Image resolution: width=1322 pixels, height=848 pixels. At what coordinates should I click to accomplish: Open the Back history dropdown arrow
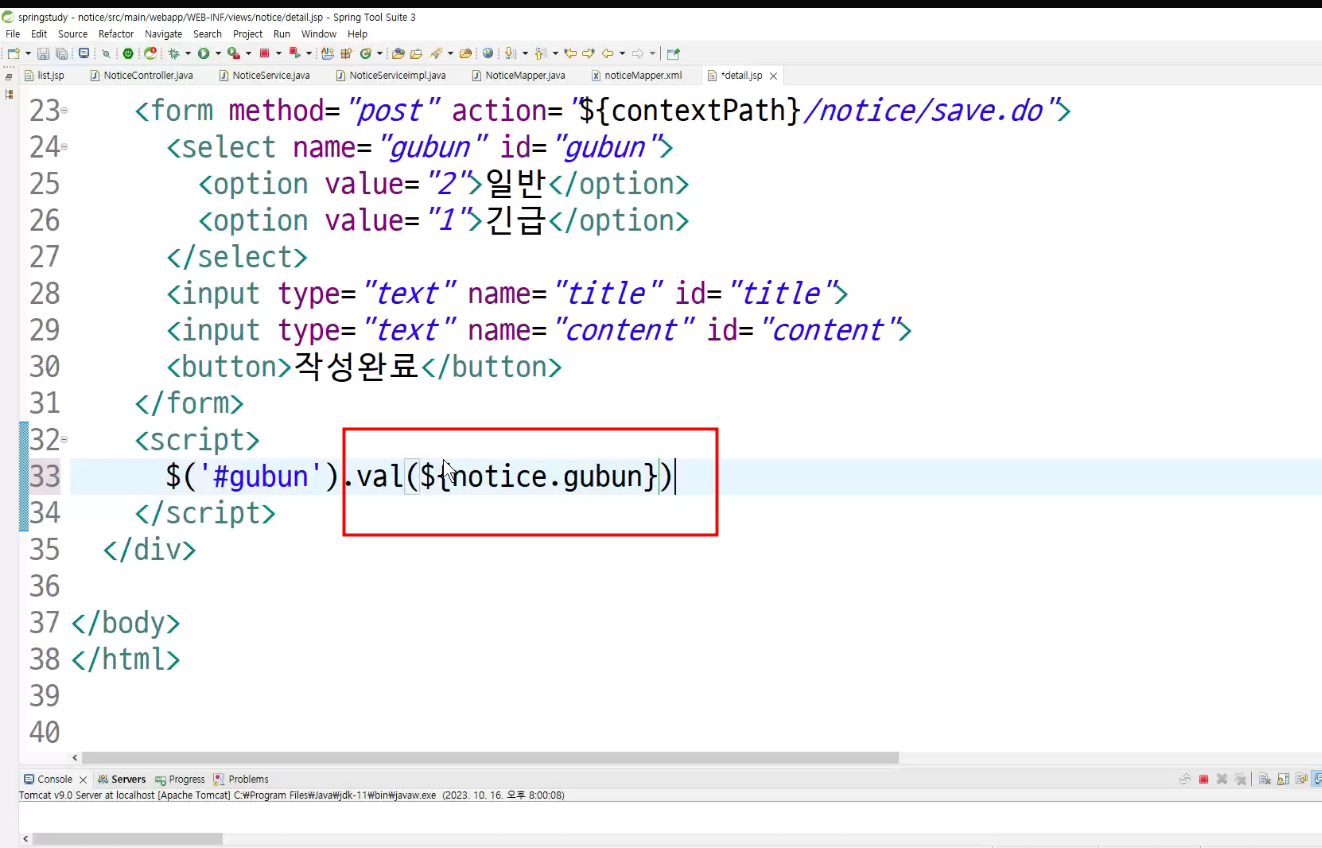pyautogui.click(x=622, y=54)
